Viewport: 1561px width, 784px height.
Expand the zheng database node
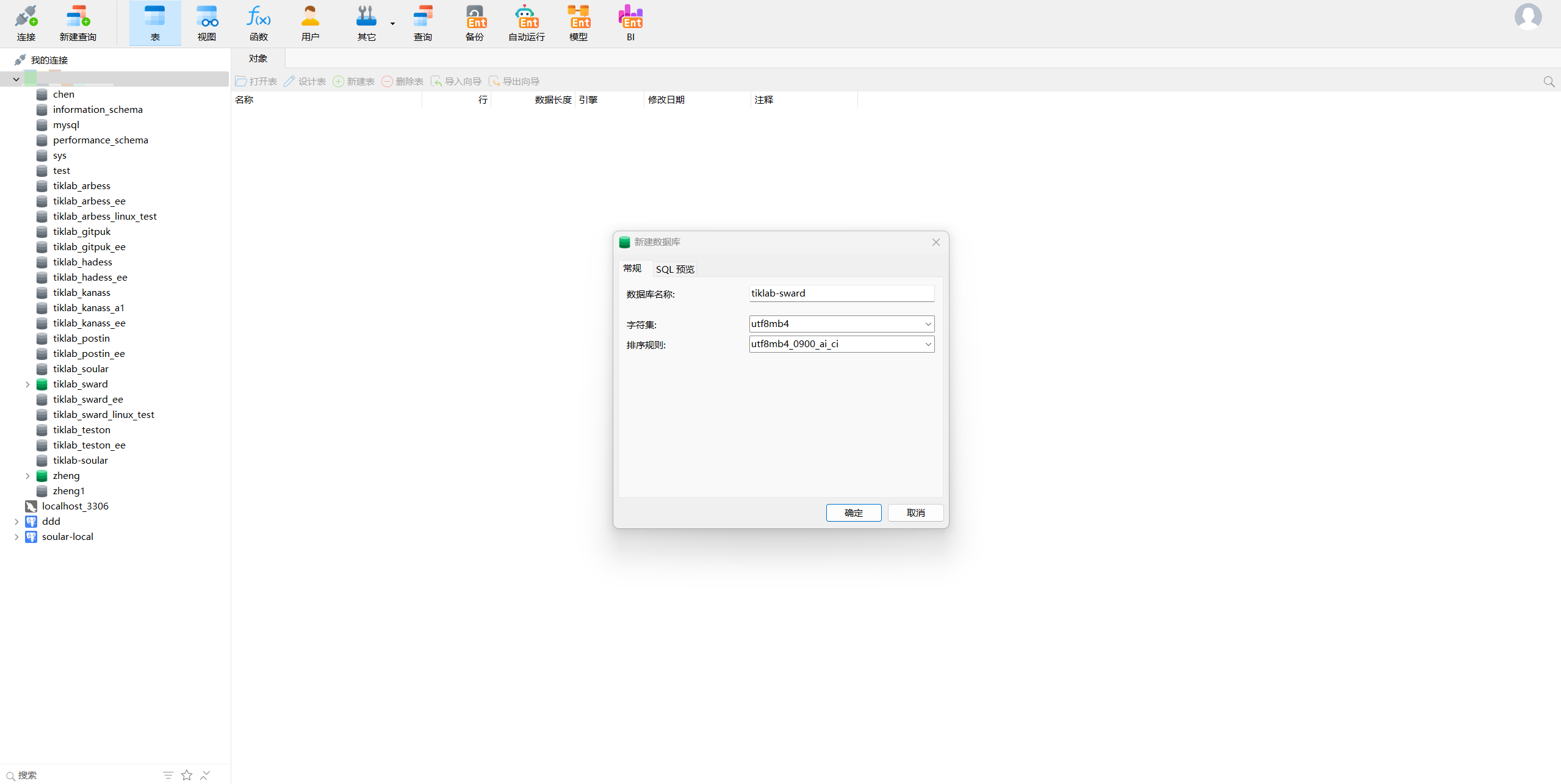point(27,476)
